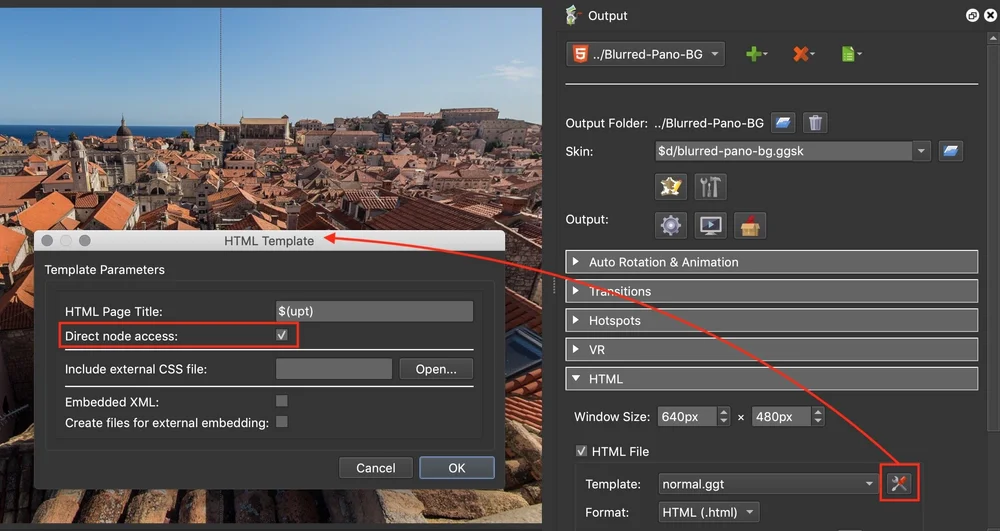Edit template parameters with the wrench icon
The width and height of the screenshot is (1000, 531).
(x=899, y=483)
